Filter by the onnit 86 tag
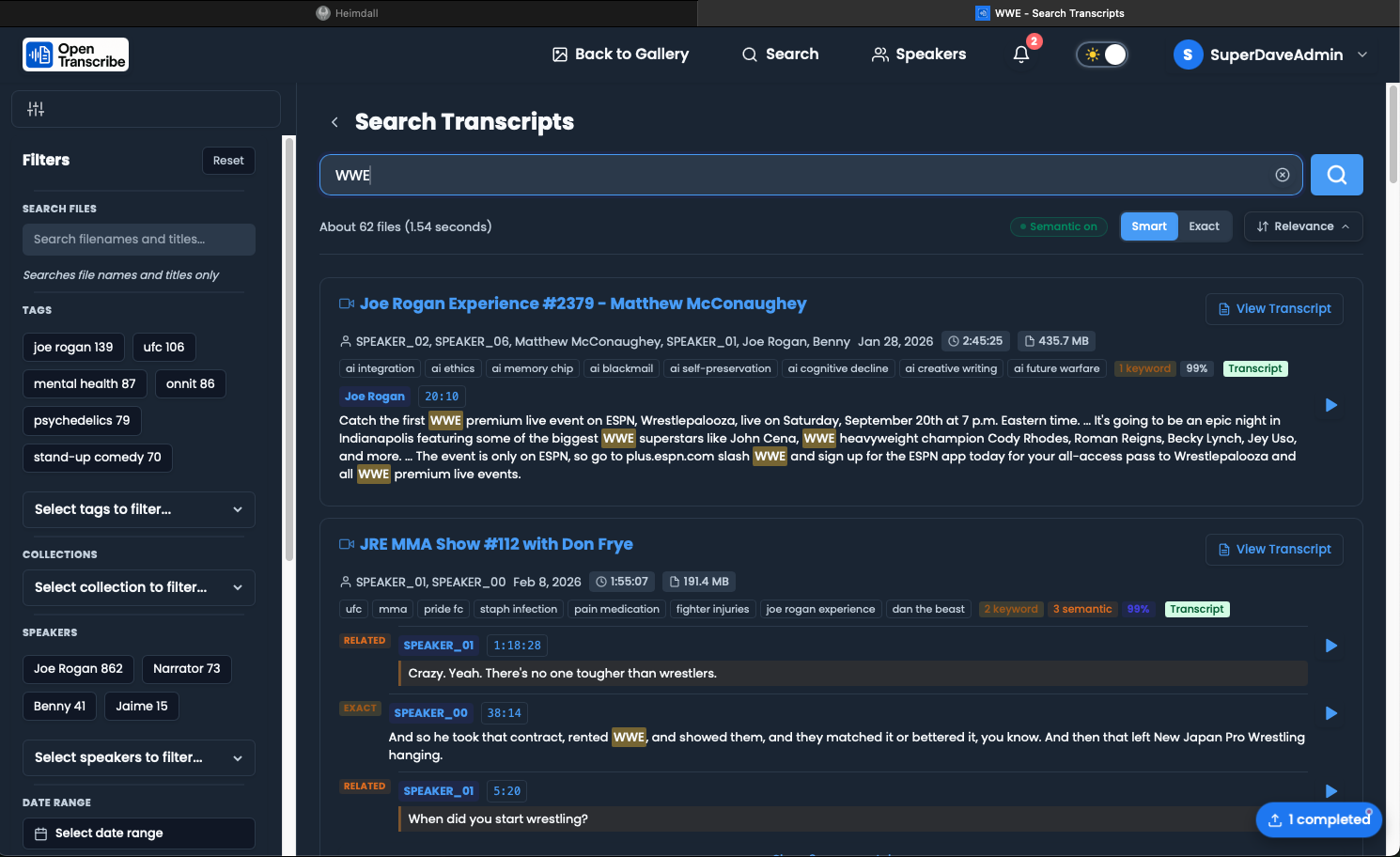 click(191, 383)
